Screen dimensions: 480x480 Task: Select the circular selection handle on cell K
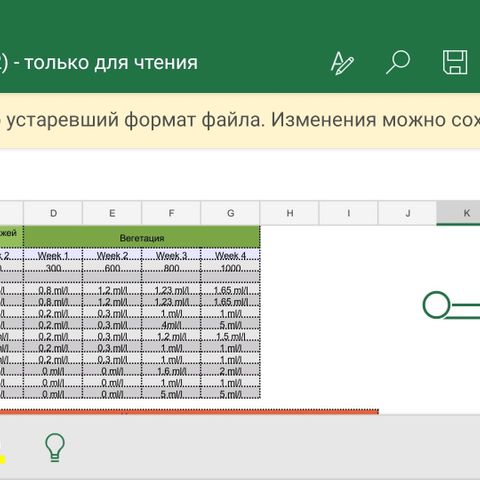(436, 305)
